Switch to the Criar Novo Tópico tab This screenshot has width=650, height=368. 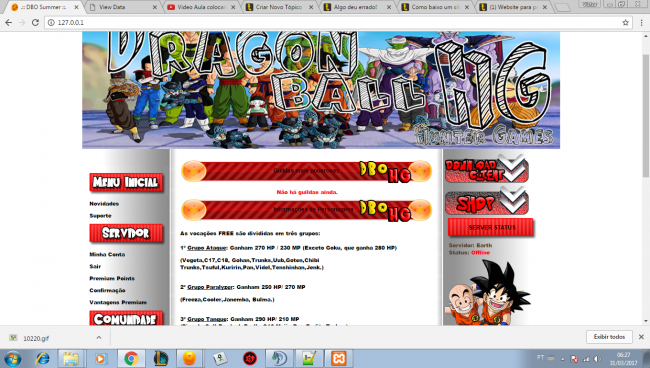tap(279, 7)
